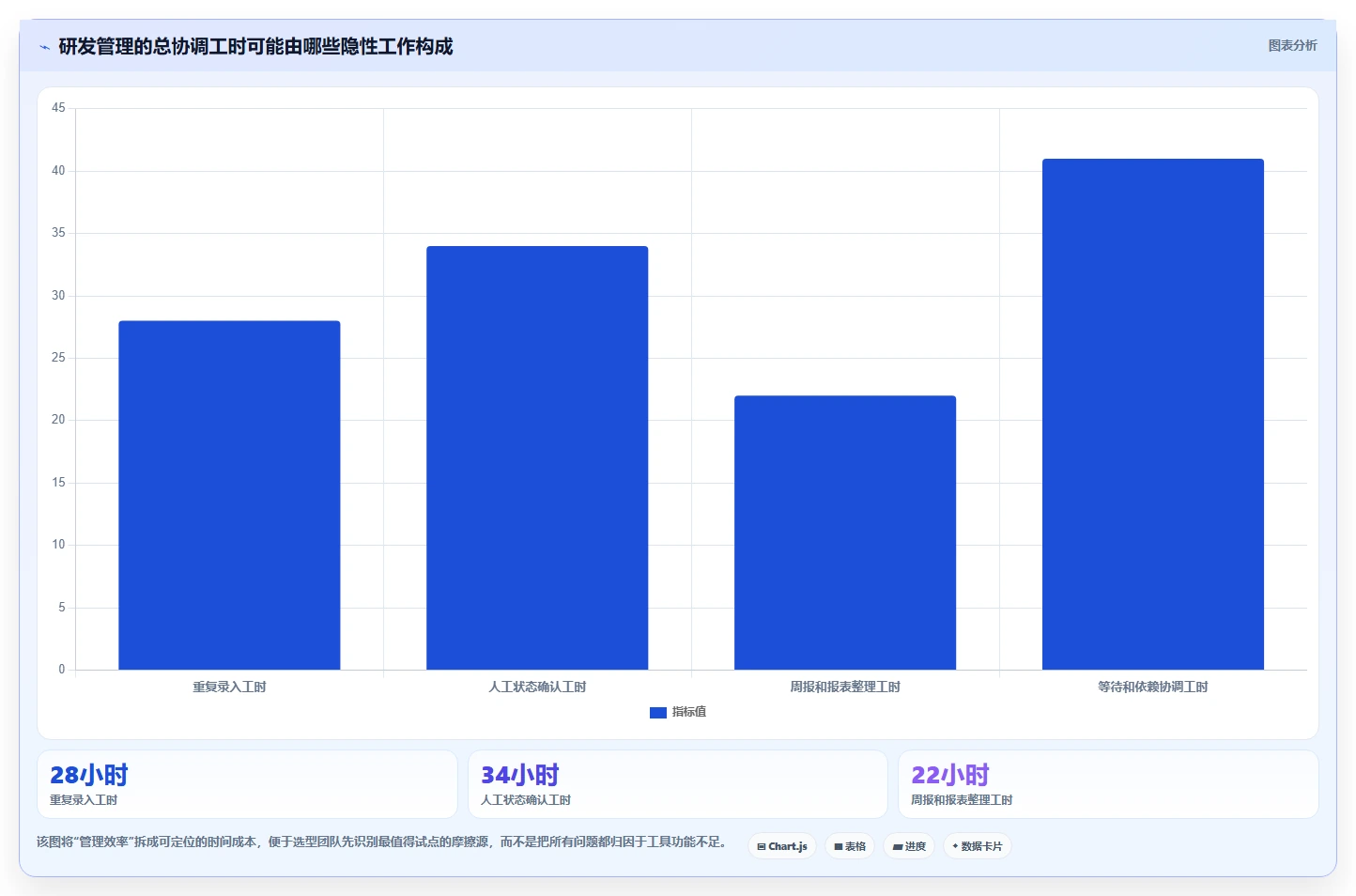Click the 重复录入工时 caption under 28小时
This screenshot has height=896, width=1356.
click(x=84, y=800)
